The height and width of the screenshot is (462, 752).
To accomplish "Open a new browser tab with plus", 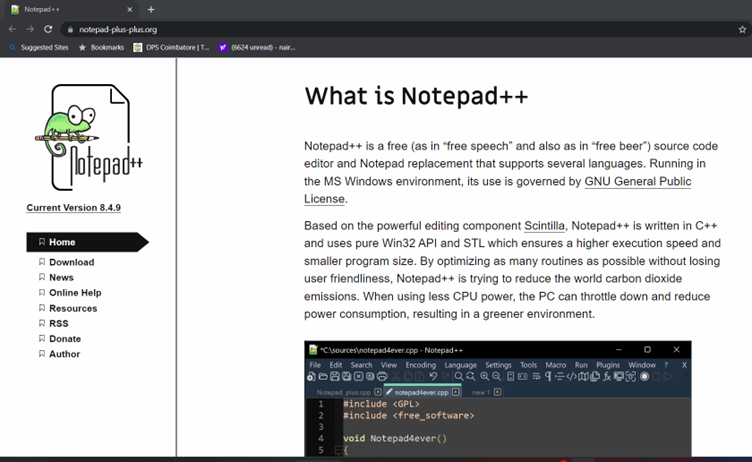I will pyautogui.click(x=151, y=9).
